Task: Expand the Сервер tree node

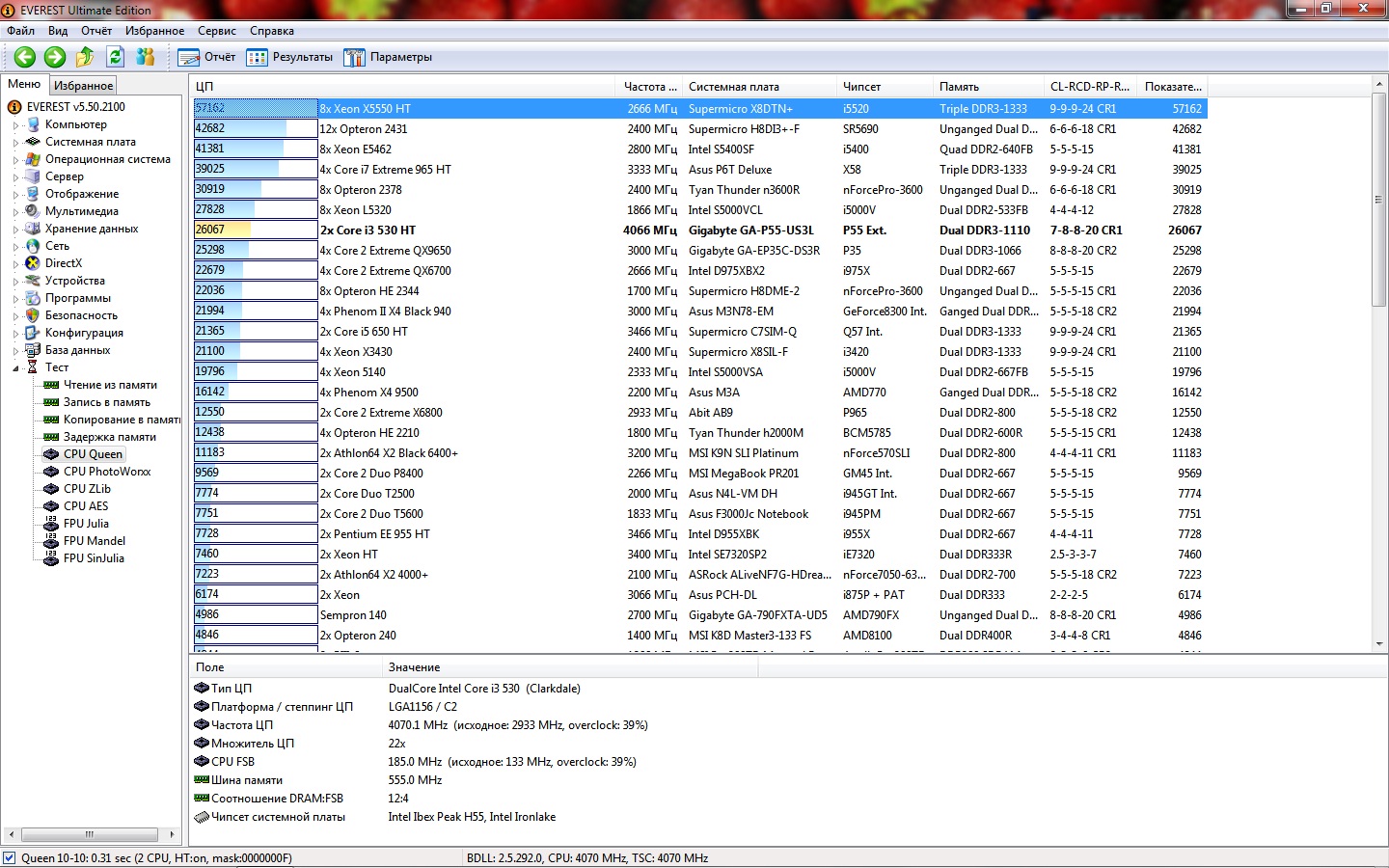Action: [15, 176]
